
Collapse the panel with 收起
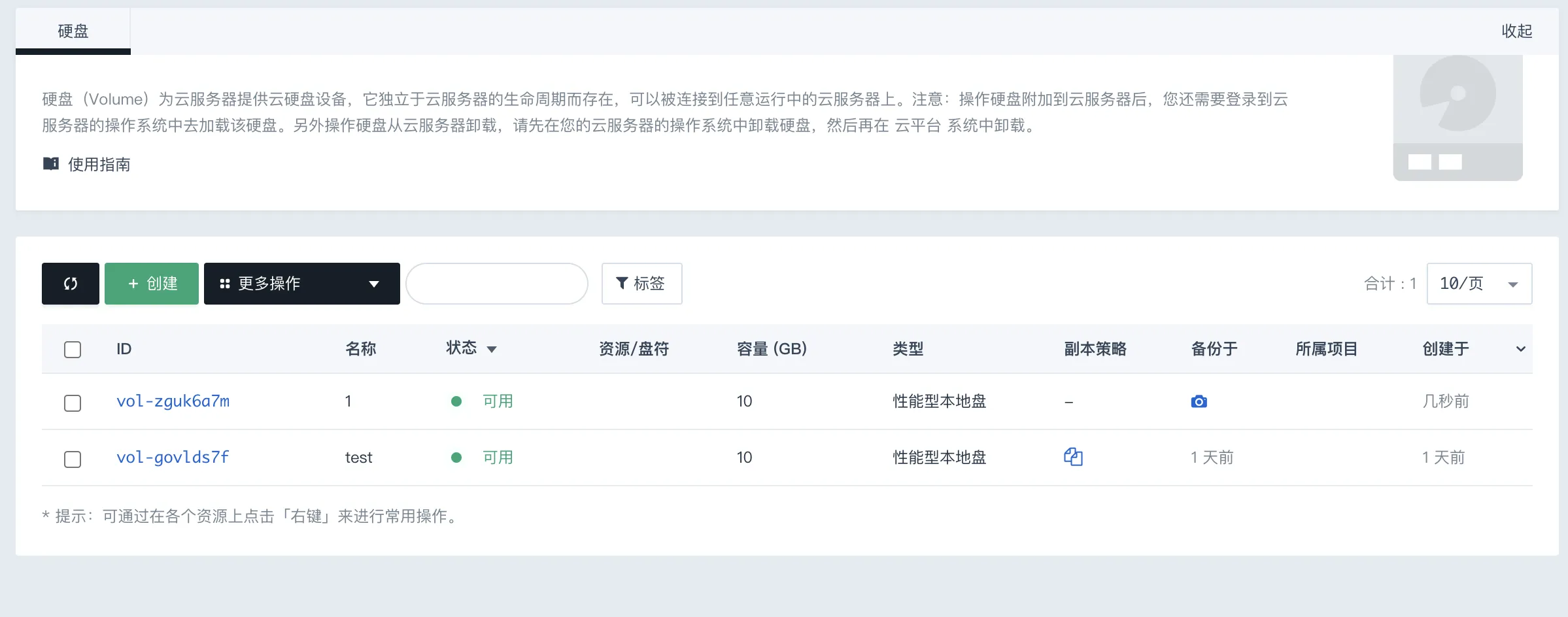[1517, 31]
